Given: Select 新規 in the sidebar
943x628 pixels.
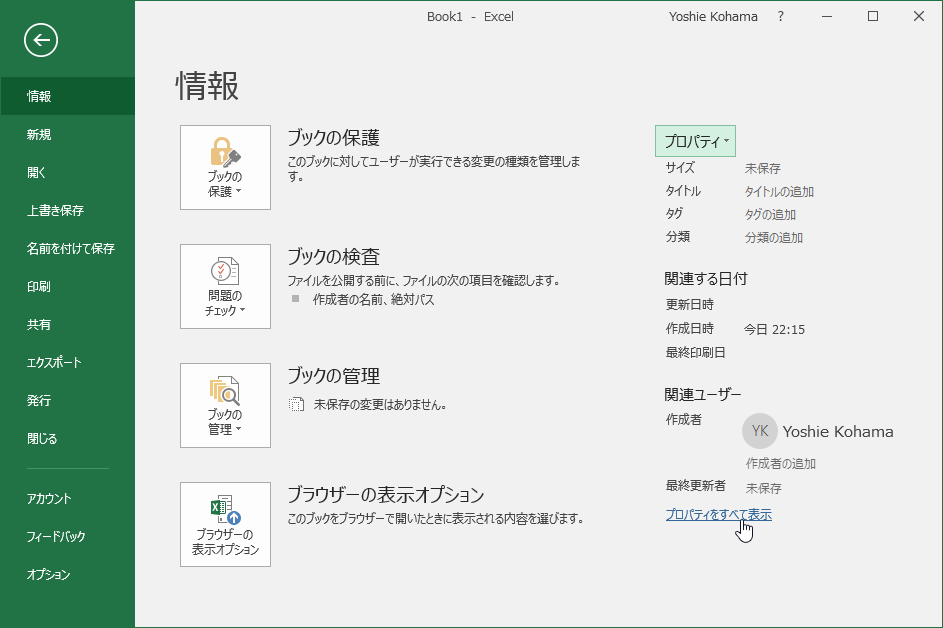Looking at the screenshot, I should tap(67, 135).
